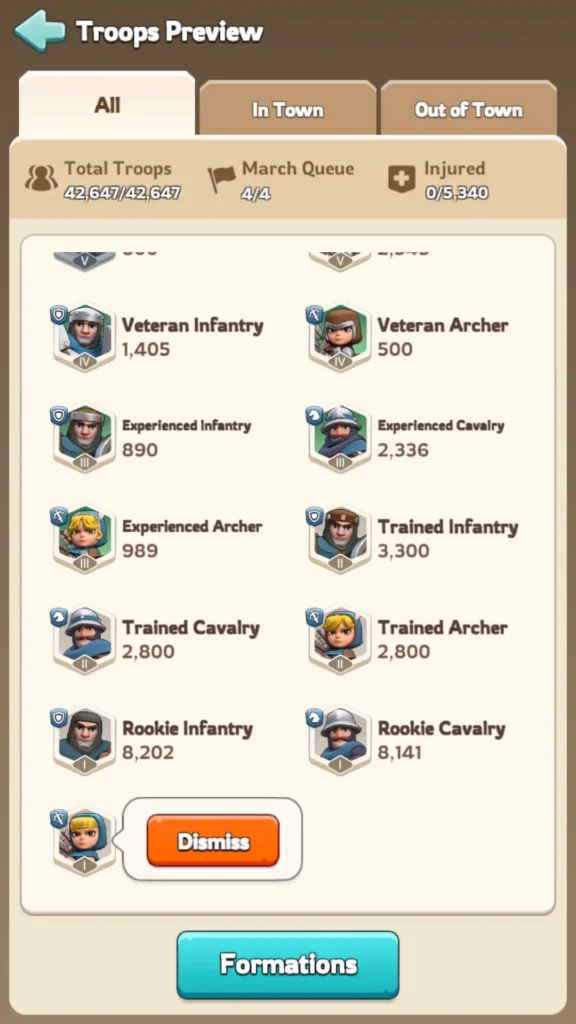Dismiss the selected rookie troops
The width and height of the screenshot is (576, 1024).
(213, 840)
